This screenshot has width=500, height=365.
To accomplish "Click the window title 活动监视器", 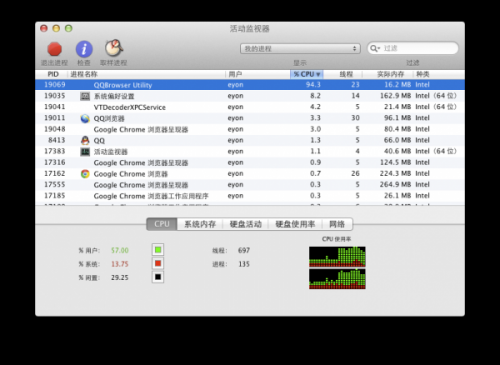I will (x=250, y=29).
